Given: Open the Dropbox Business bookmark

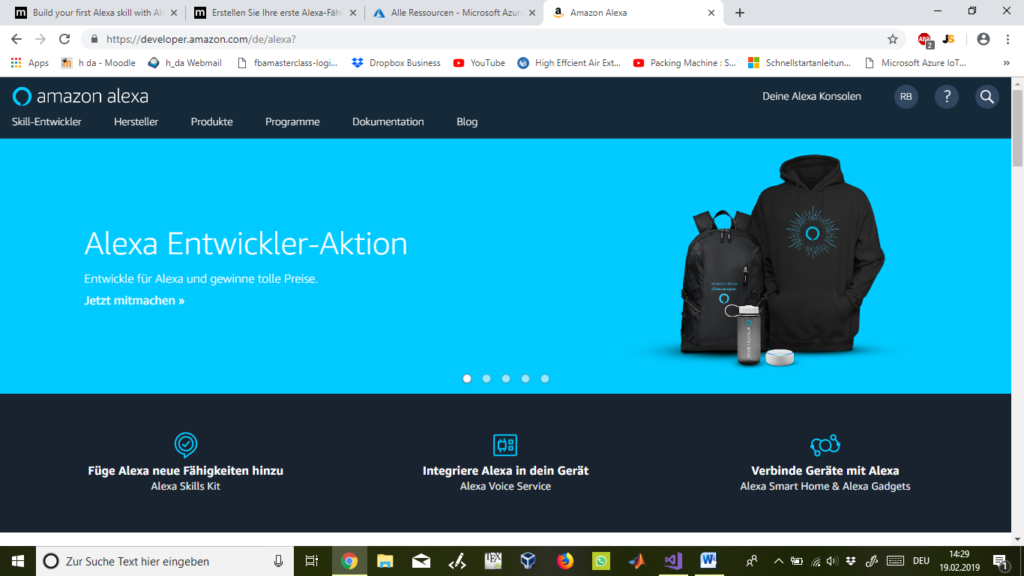Looking at the screenshot, I should [x=396, y=63].
